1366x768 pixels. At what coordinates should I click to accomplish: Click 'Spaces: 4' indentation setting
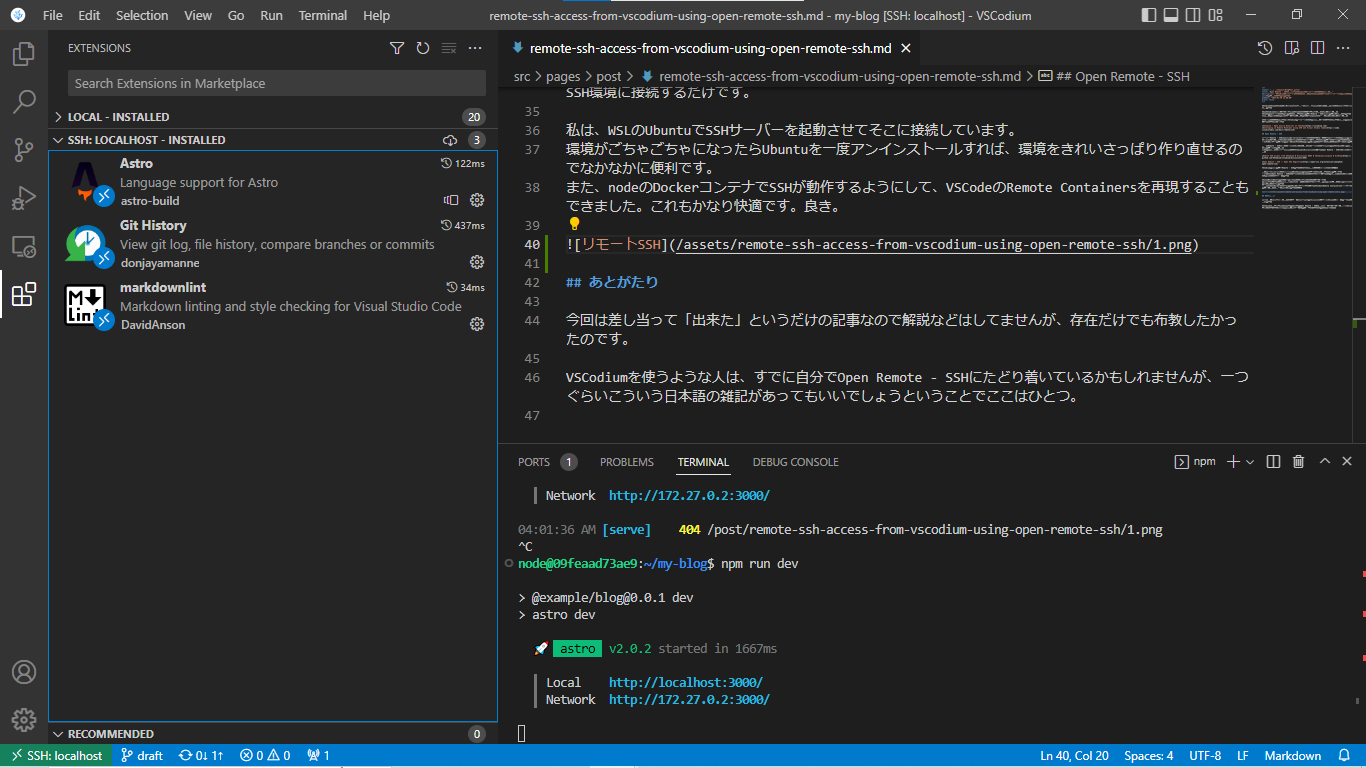pyautogui.click(x=1149, y=756)
